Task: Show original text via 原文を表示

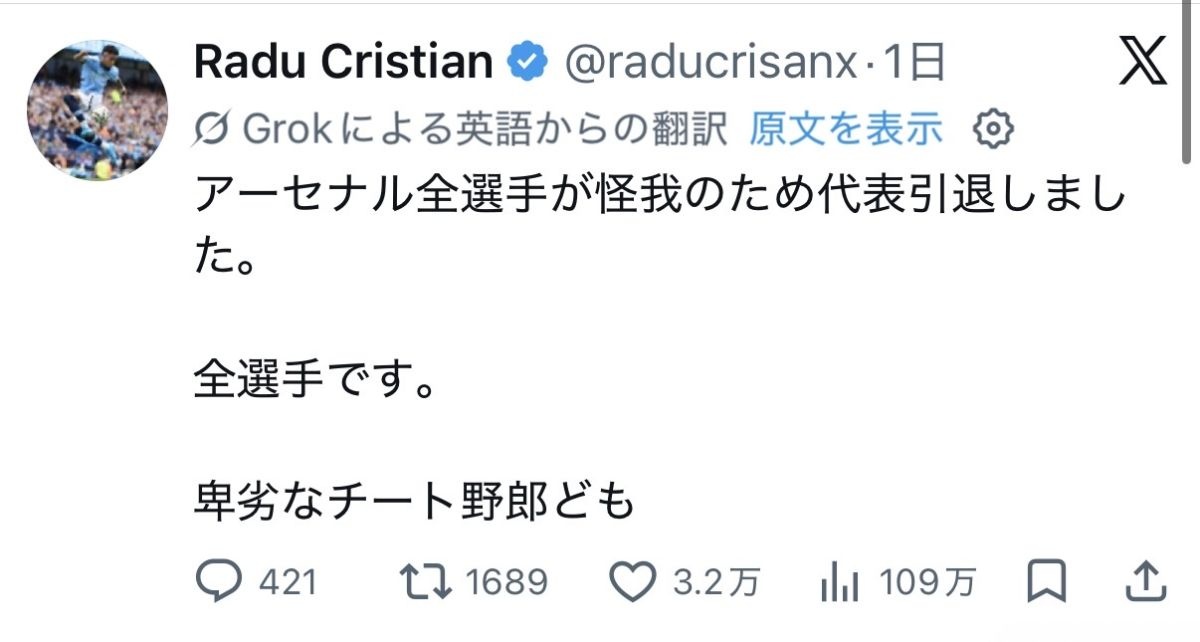Action: [x=845, y=128]
